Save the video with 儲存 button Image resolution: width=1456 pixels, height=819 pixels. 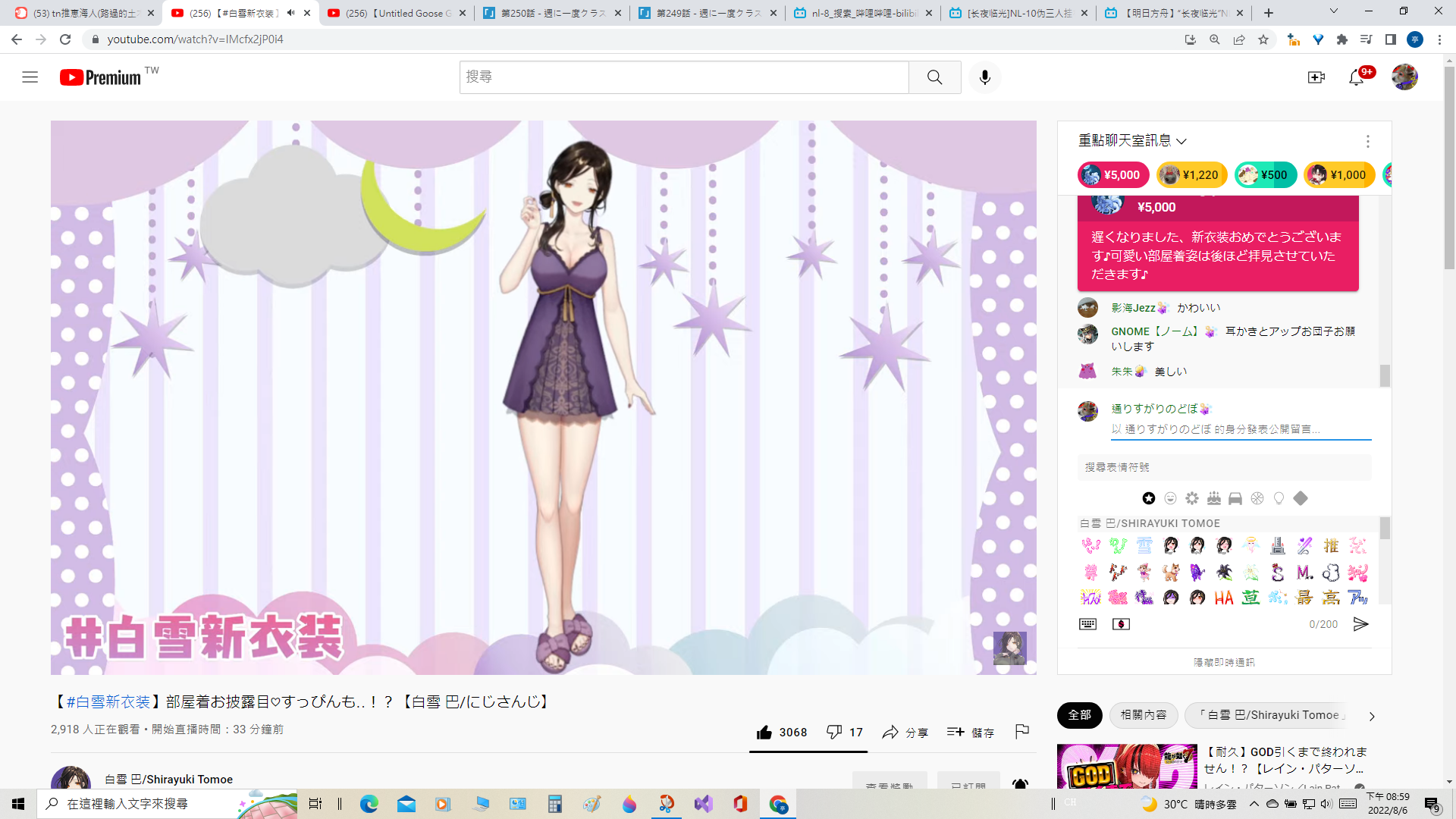(x=970, y=733)
